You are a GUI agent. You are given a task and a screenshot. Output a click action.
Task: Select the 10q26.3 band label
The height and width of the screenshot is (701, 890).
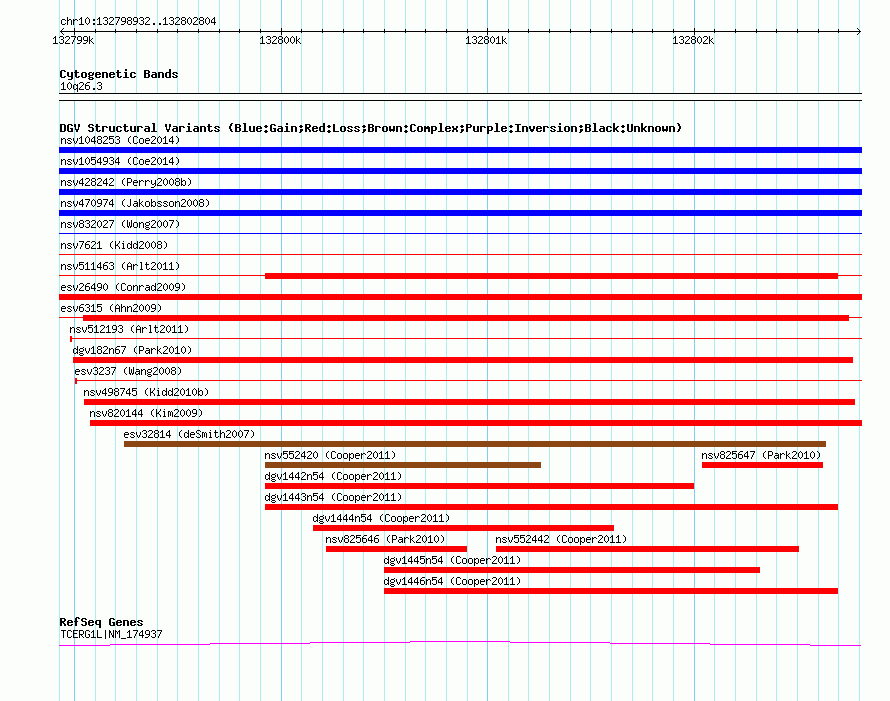point(81,86)
